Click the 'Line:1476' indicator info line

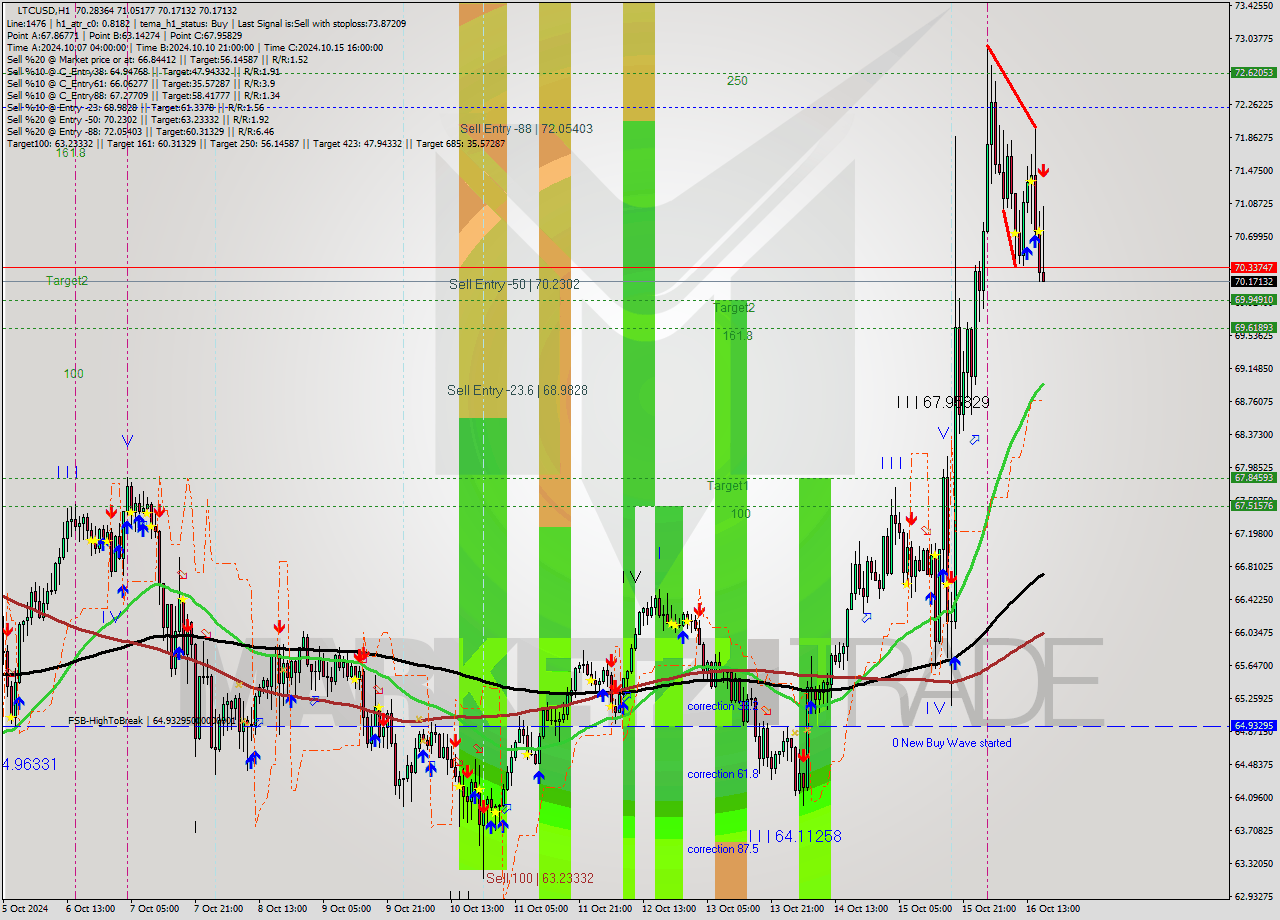point(206,23)
